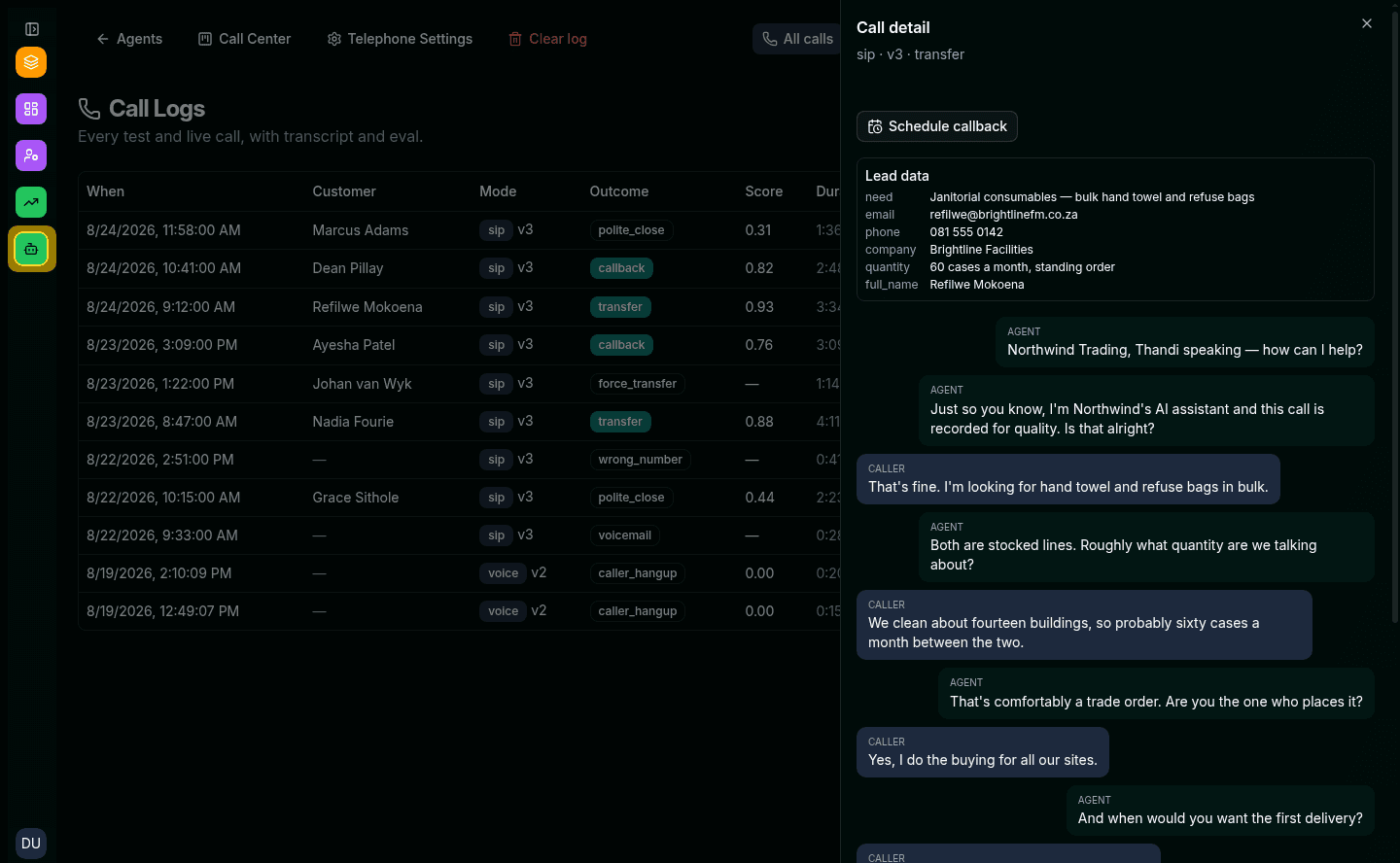Viewport: 1400px width, 863px height.
Task: Click Clear log button
Action: tap(548, 39)
